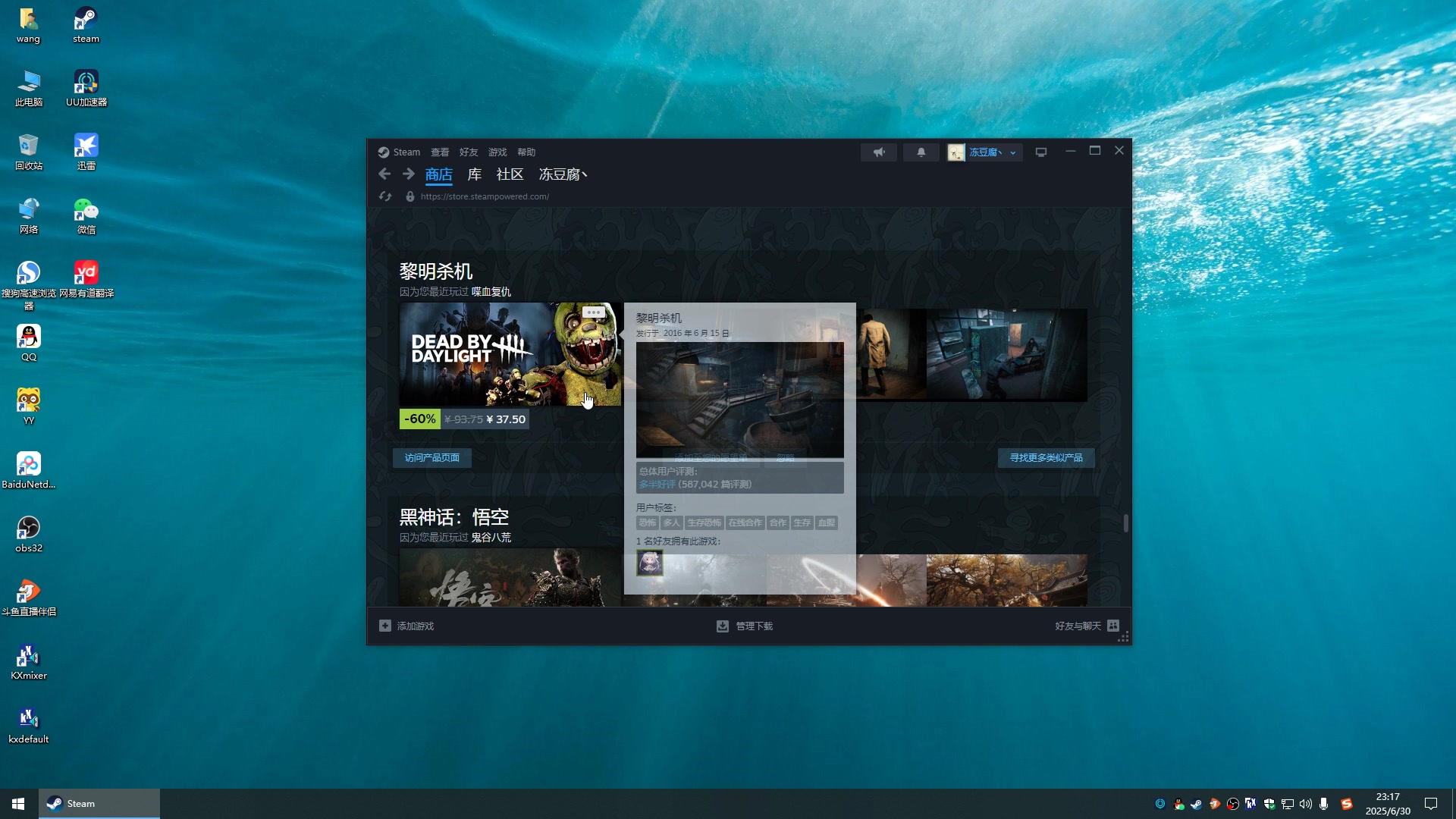1456x819 pixels.
Task: Go forward with the Steam forward arrow
Action: pyautogui.click(x=409, y=174)
